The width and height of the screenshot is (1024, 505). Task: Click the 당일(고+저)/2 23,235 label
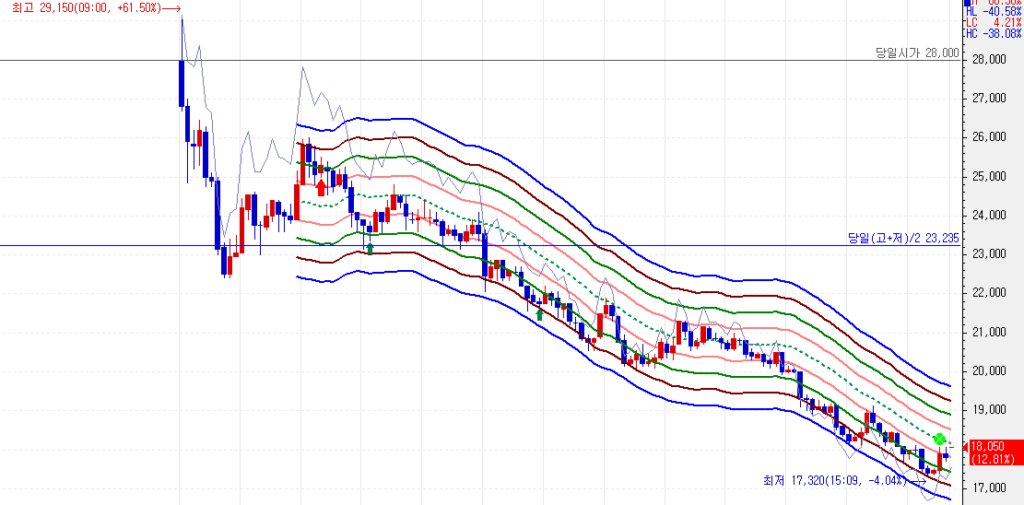point(904,238)
